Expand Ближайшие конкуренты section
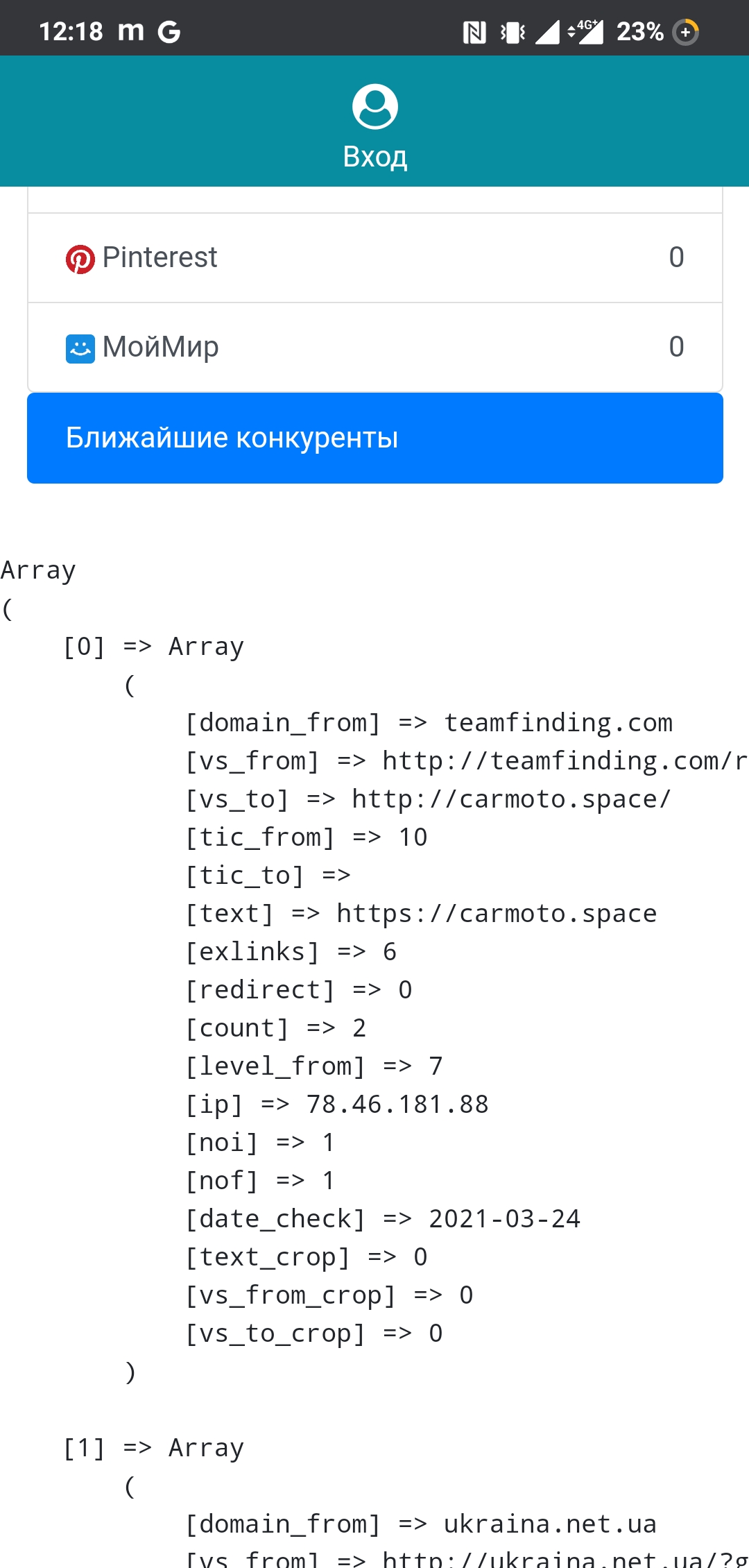Image resolution: width=749 pixels, height=1568 pixels. (374, 438)
